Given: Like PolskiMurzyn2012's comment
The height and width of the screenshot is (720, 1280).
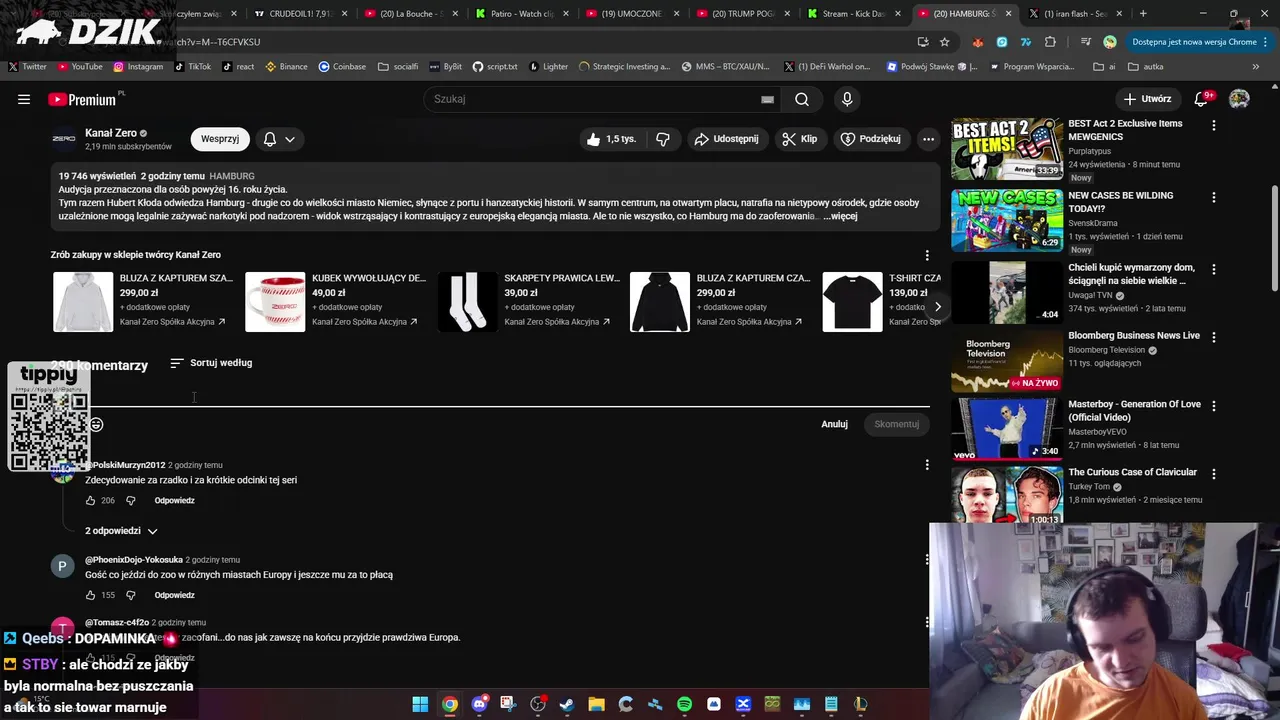Looking at the screenshot, I should [90, 500].
